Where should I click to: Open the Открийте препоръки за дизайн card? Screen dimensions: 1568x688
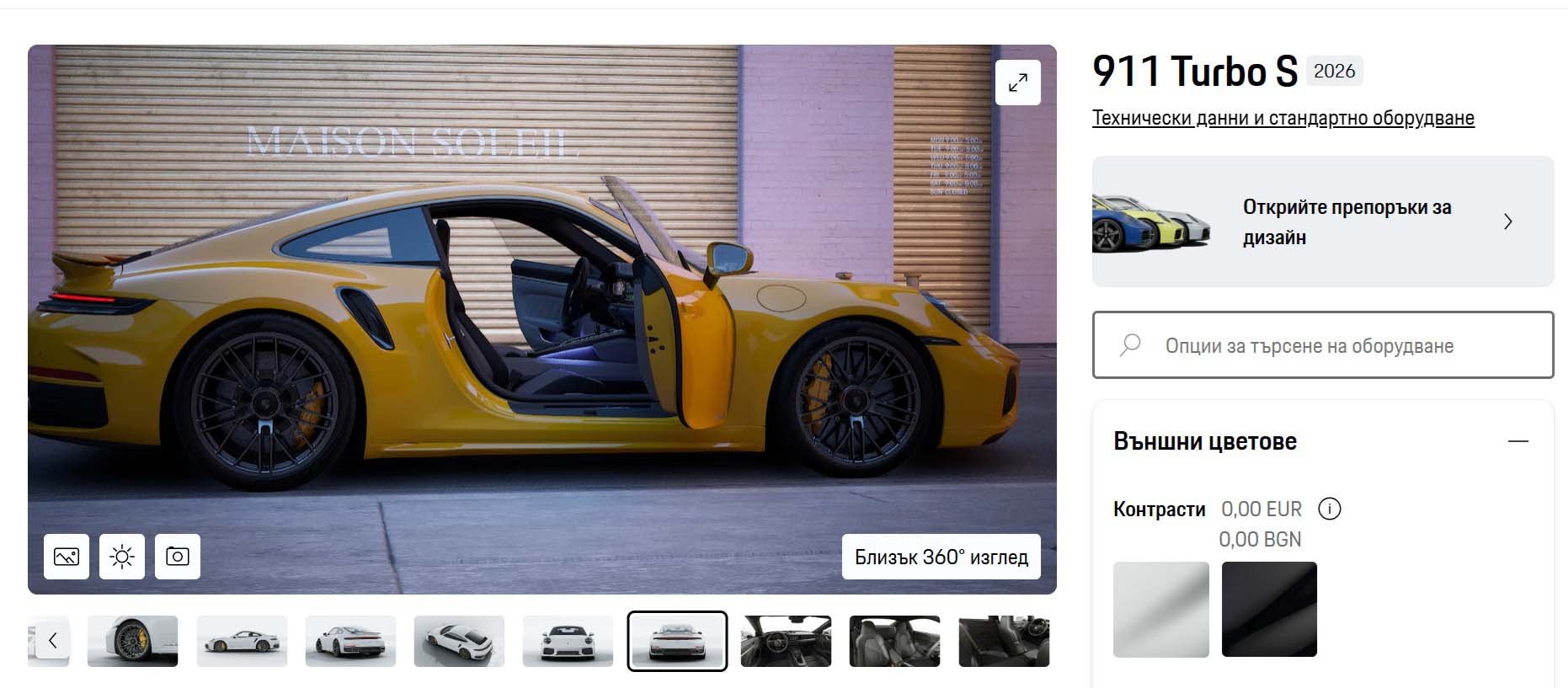point(1323,221)
